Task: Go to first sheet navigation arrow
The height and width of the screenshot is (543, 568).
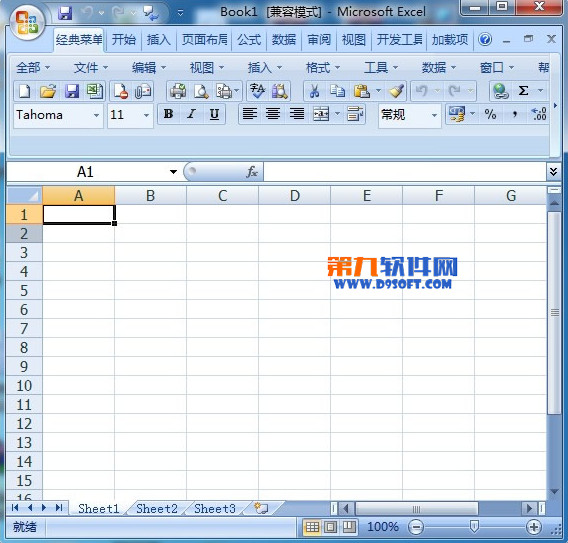Action: 15,508
